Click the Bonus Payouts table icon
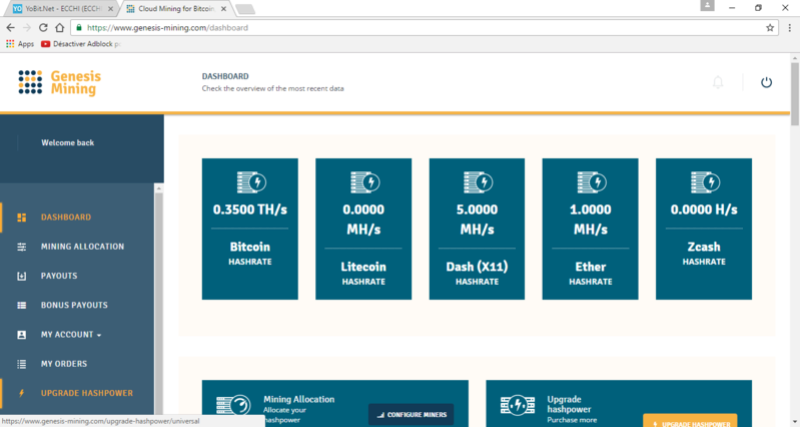The height and width of the screenshot is (427, 800). click(x=21, y=306)
